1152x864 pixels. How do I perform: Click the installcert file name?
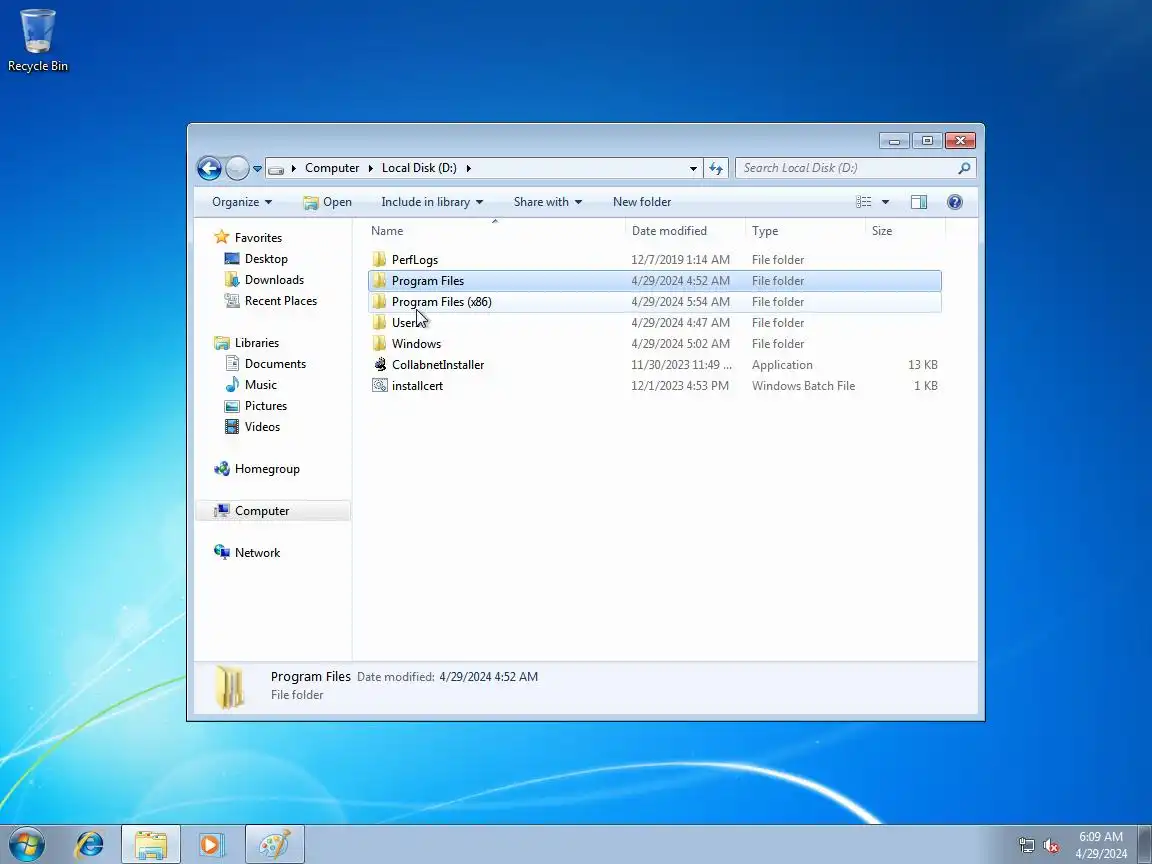[x=417, y=386]
